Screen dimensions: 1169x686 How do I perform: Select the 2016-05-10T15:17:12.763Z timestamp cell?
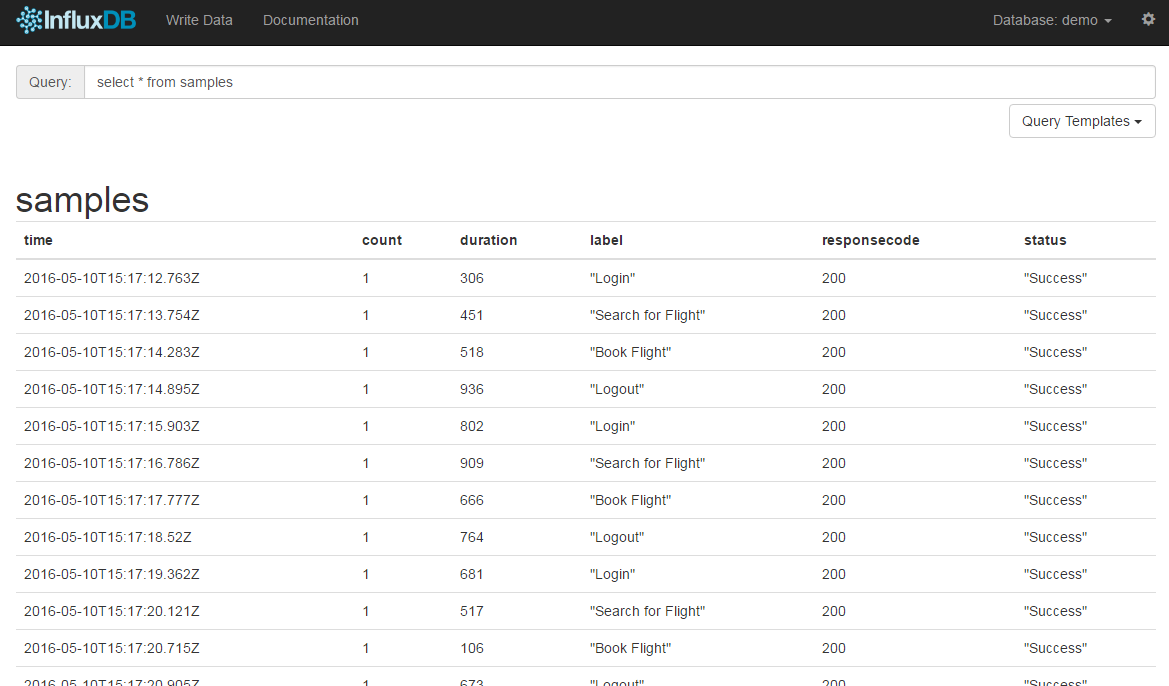pyautogui.click(x=111, y=278)
